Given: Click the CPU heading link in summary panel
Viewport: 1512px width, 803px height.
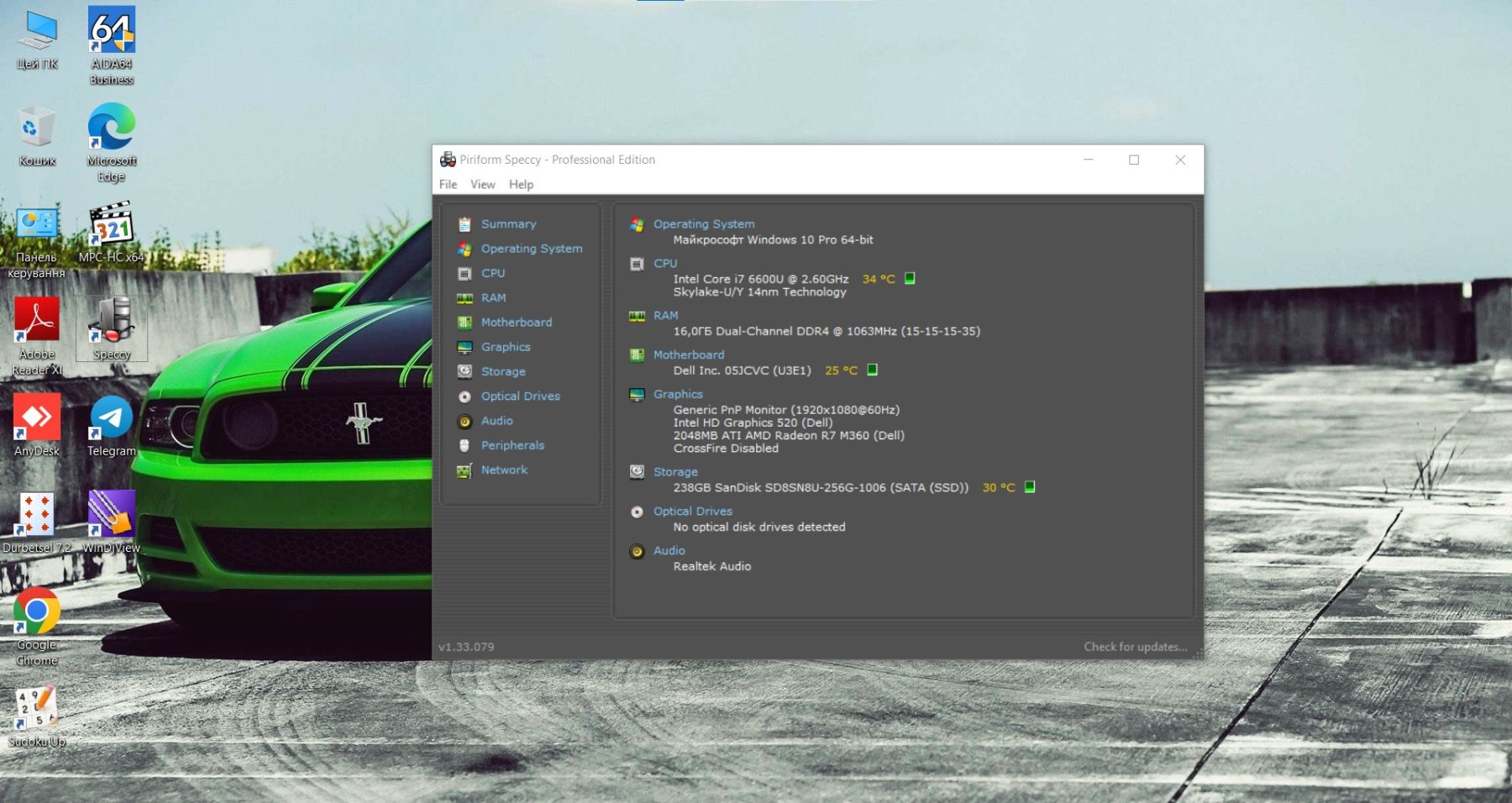Looking at the screenshot, I should click(x=665, y=264).
